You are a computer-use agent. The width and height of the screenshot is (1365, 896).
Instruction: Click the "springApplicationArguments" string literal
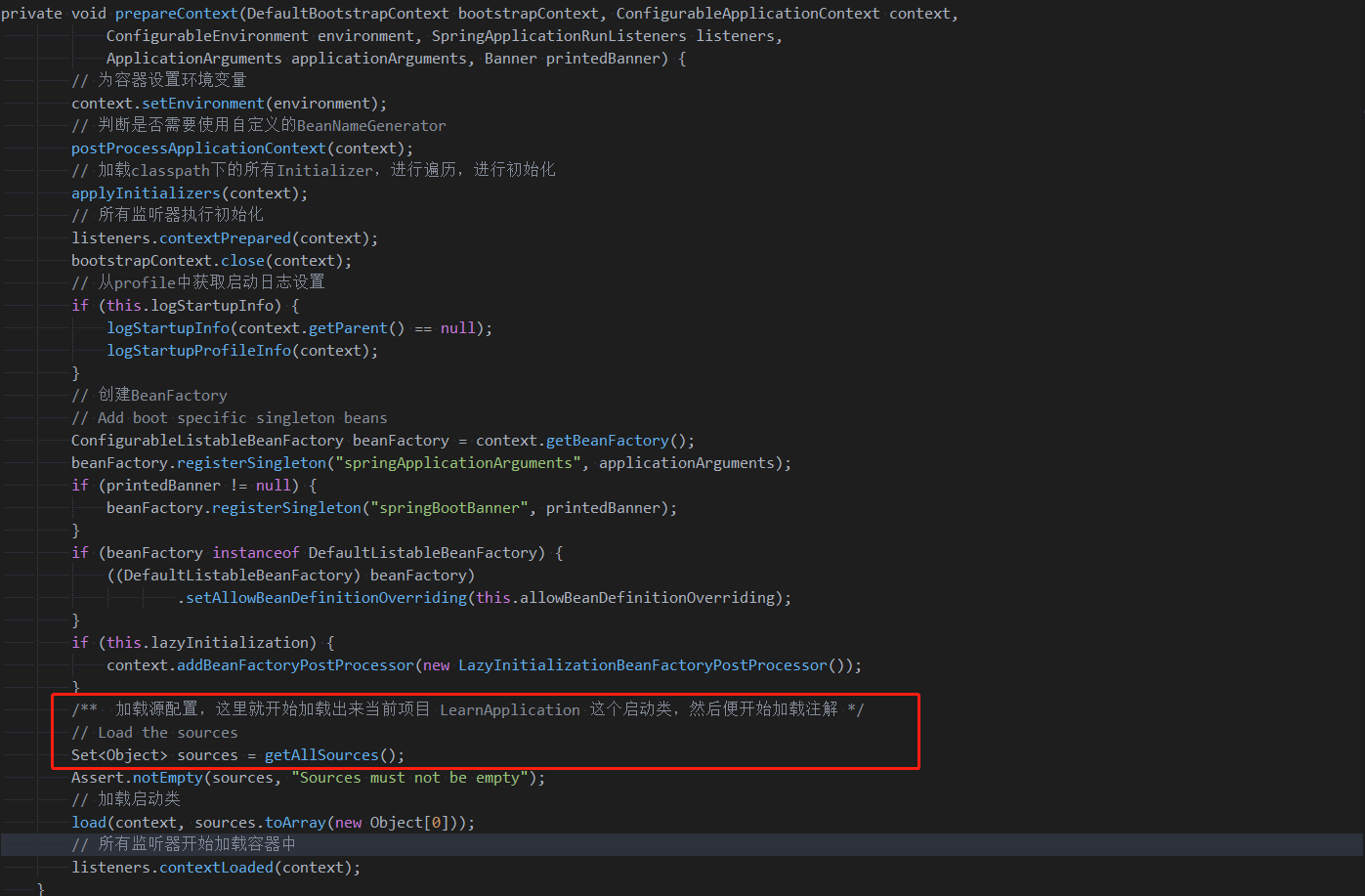pyautogui.click(x=458, y=463)
